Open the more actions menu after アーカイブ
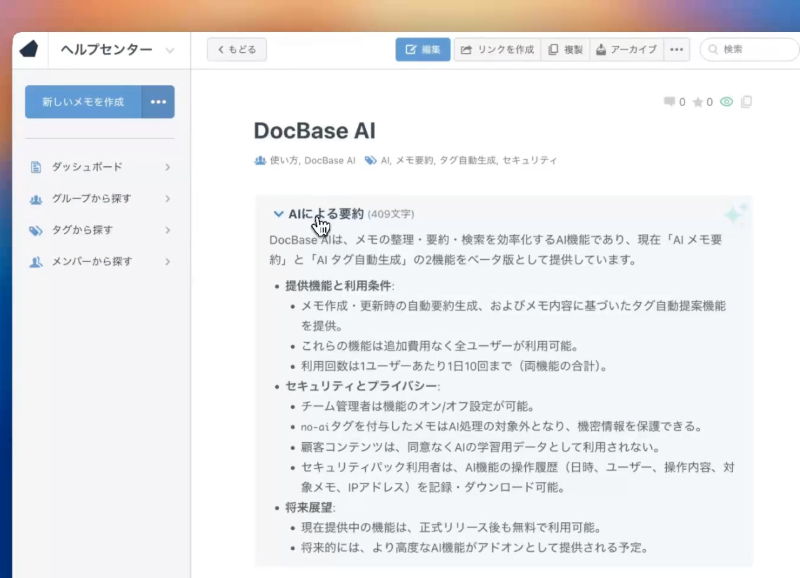The height and width of the screenshot is (578, 800). [677, 49]
